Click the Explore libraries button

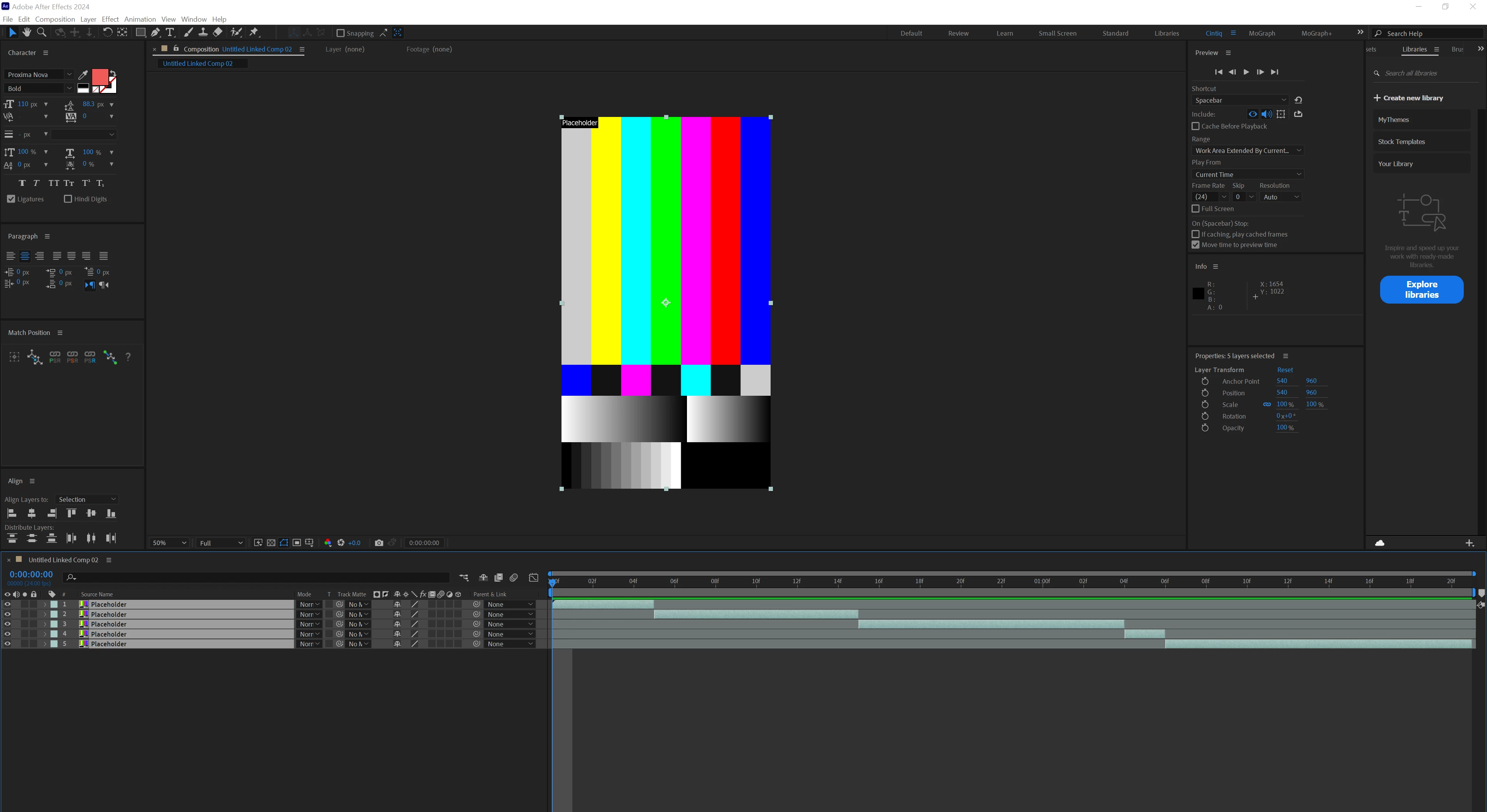coord(1421,289)
